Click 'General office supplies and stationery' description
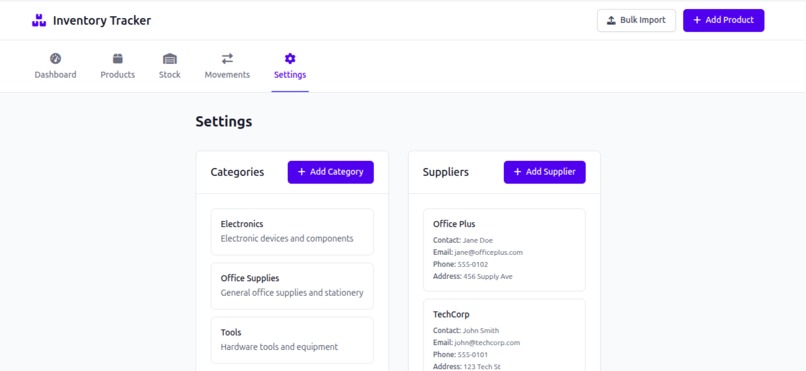The height and width of the screenshot is (371, 806). point(292,293)
